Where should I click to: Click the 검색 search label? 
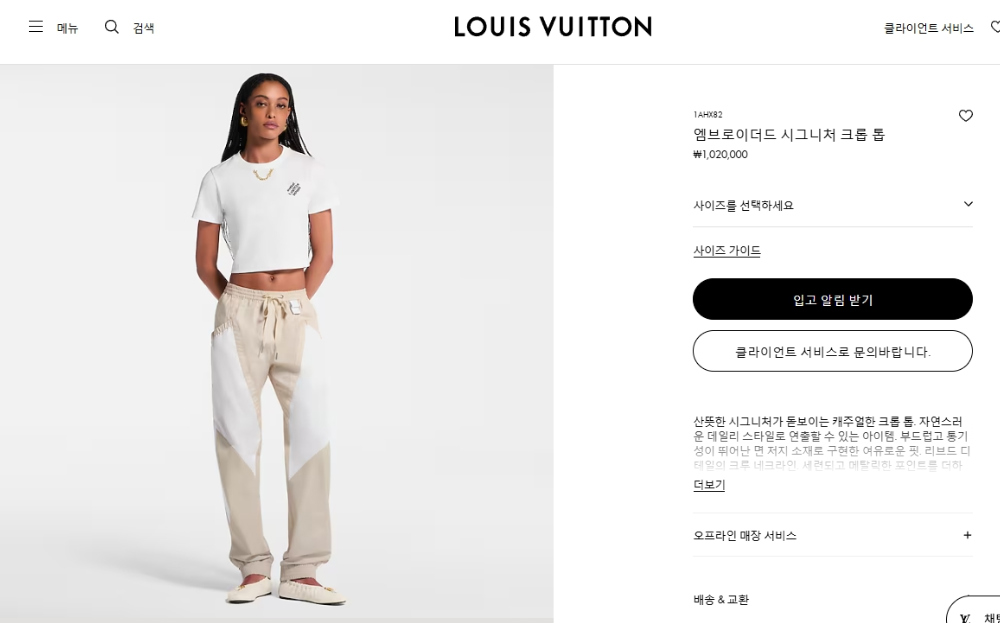coord(143,28)
